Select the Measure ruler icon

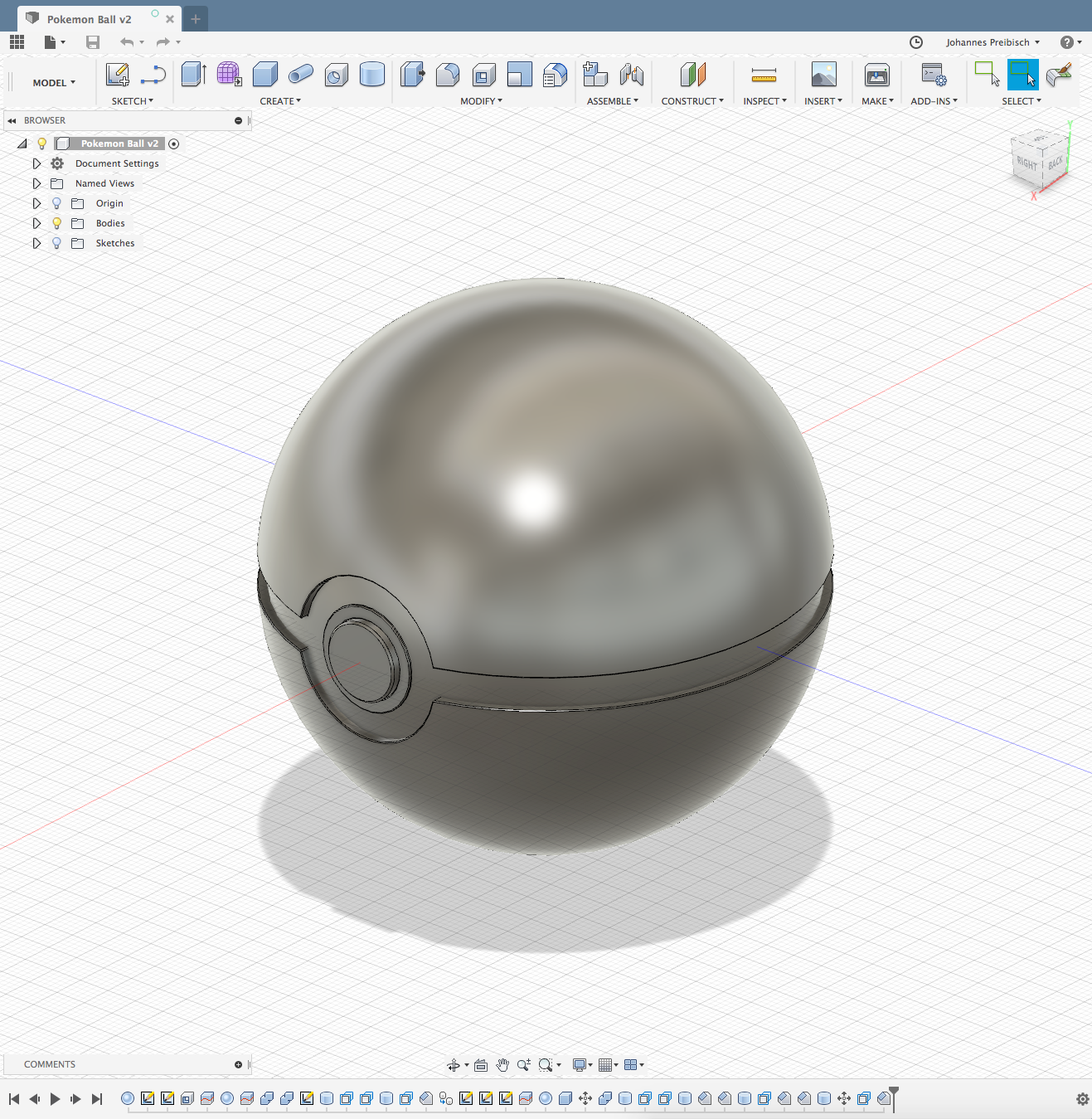point(764,75)
